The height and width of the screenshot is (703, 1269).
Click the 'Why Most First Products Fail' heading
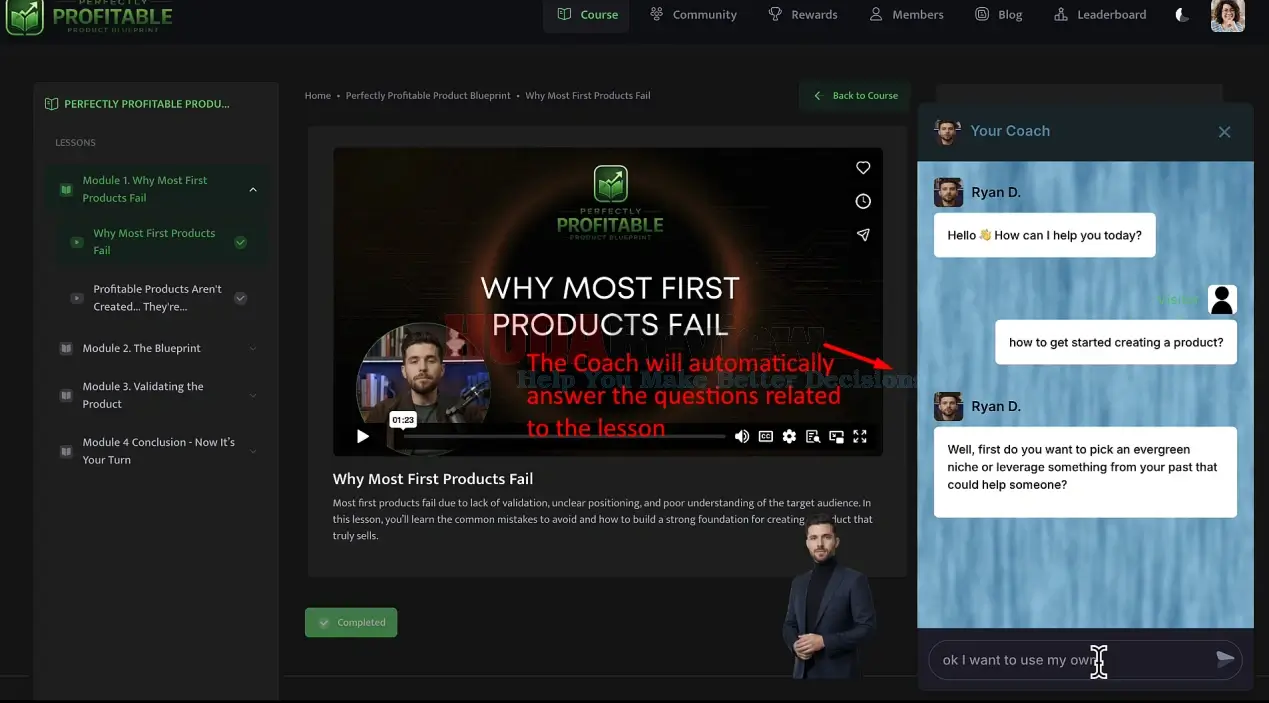pyautogui.click(x=433, y=479)
